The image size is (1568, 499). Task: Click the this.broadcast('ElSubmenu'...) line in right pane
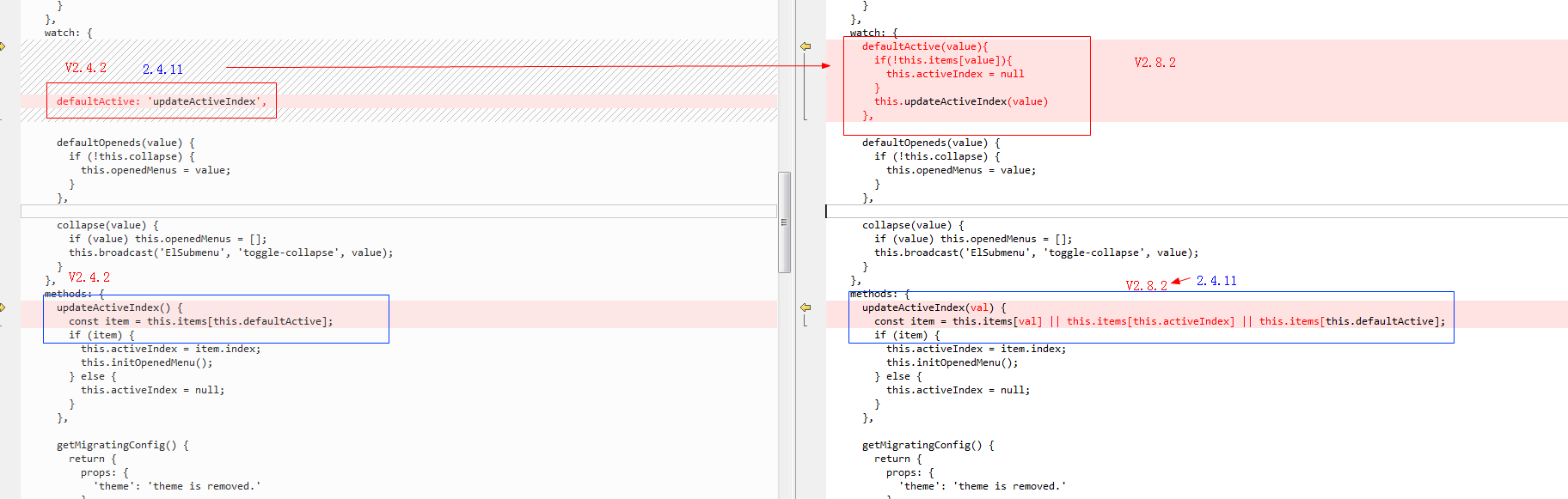1037,253
